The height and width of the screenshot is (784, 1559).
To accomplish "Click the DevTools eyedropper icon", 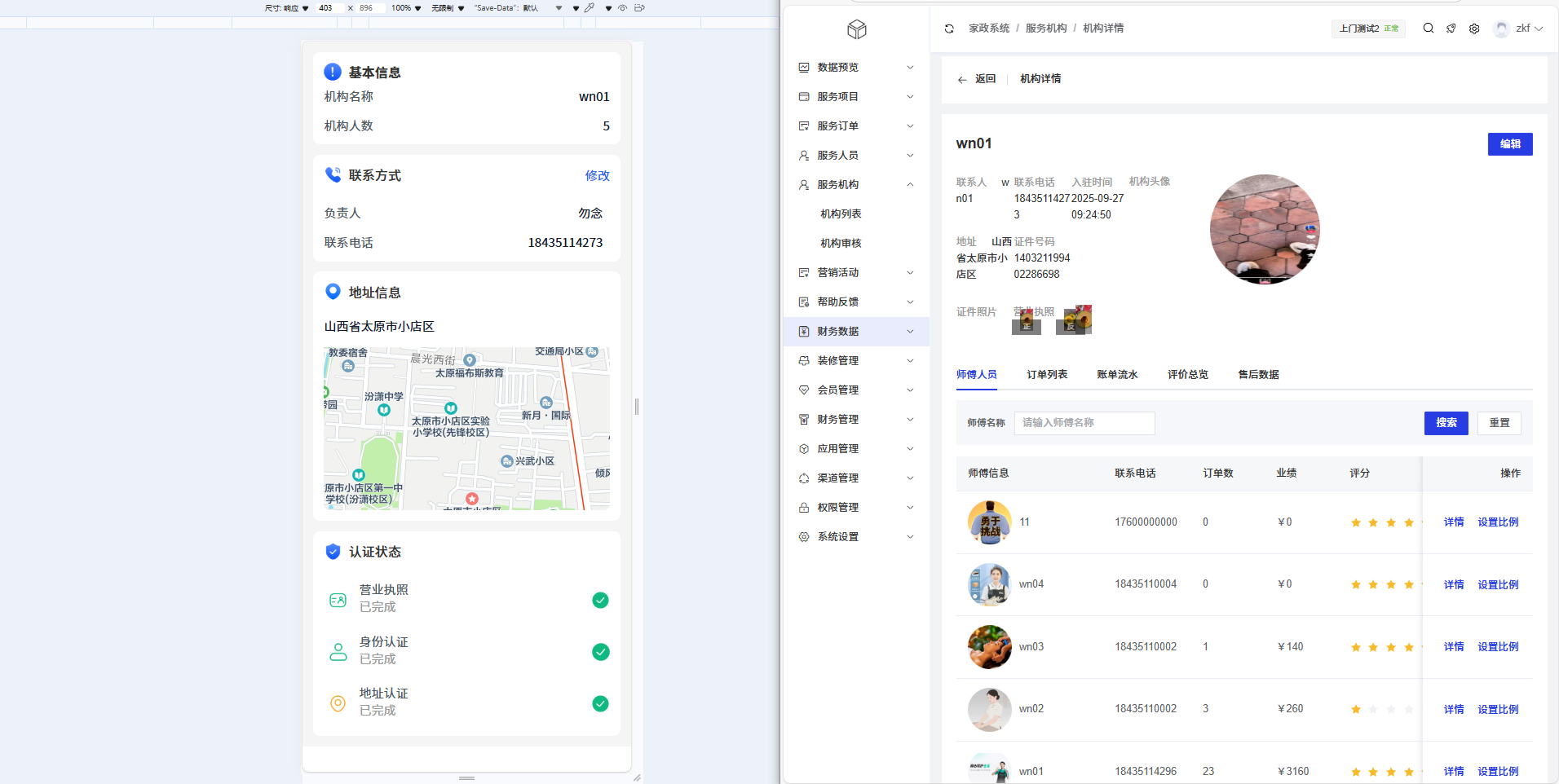I will [590, 8].
